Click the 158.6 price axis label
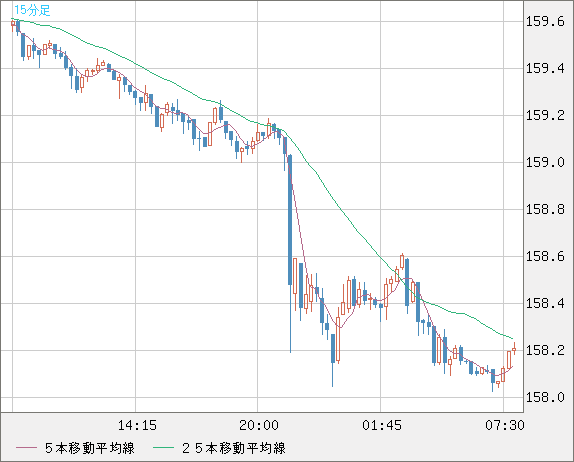 545,257
